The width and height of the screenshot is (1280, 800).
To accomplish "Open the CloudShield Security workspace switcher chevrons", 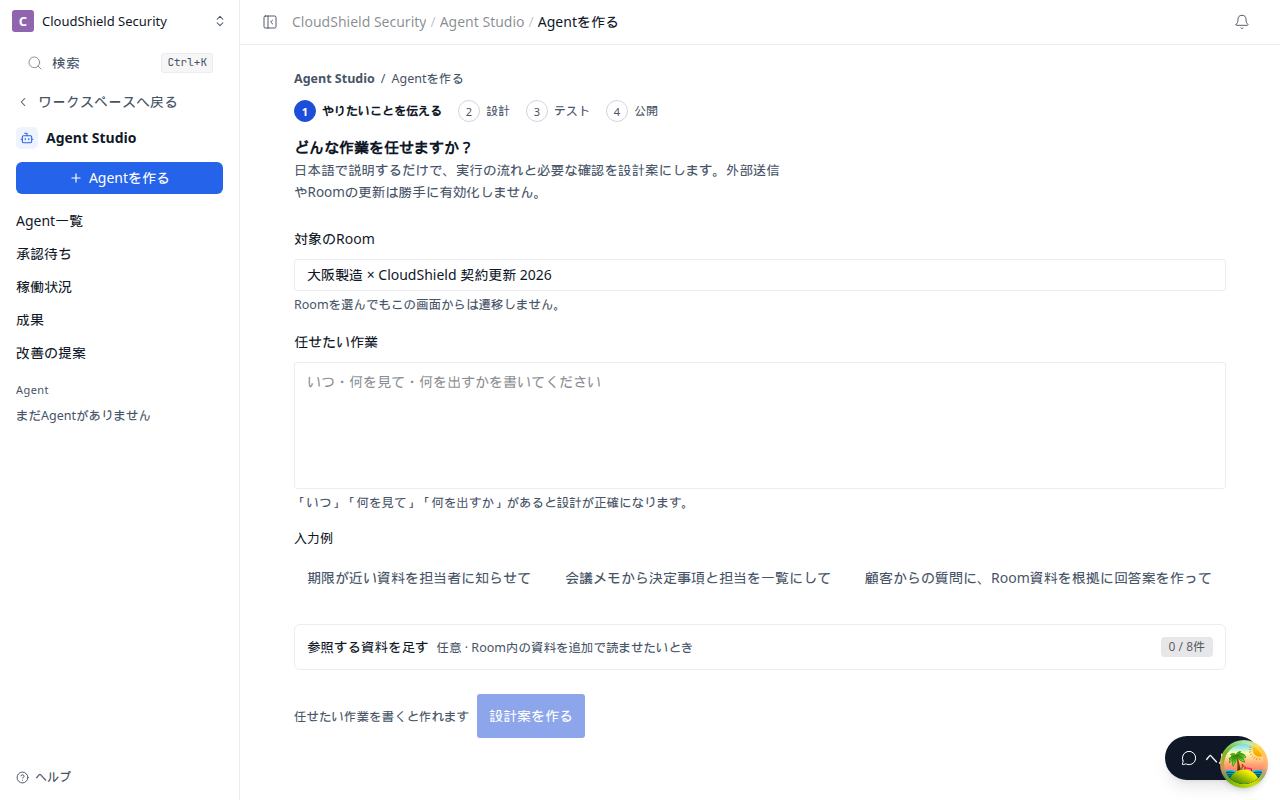I will pyautogui.click(x=220, y=21).
